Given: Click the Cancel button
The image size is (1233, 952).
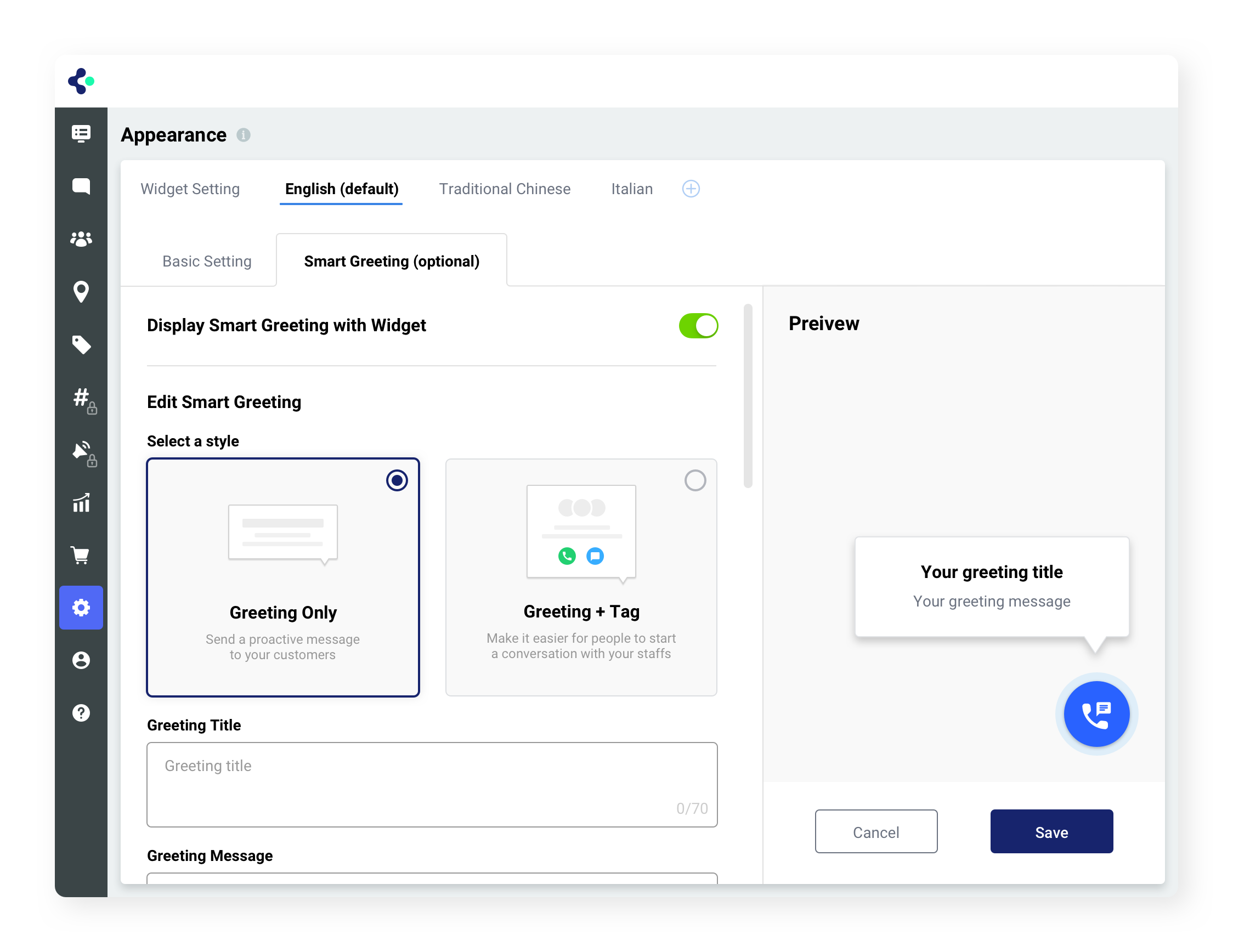Looking at the screenshot, I should click(x=875, y=832).
